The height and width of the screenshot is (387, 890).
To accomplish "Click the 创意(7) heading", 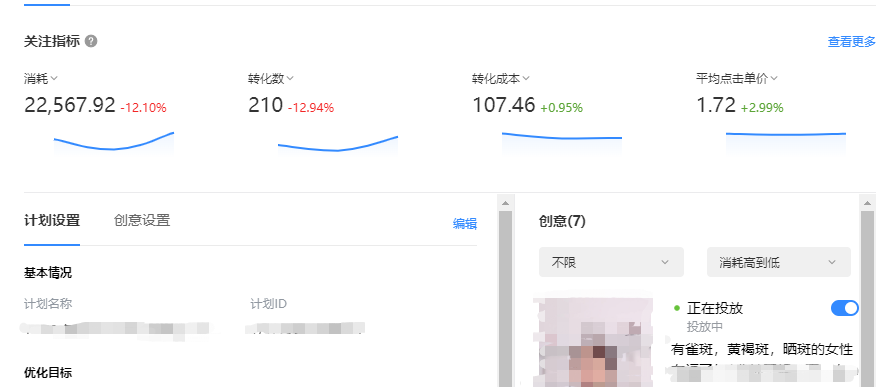I will [562, 221].
